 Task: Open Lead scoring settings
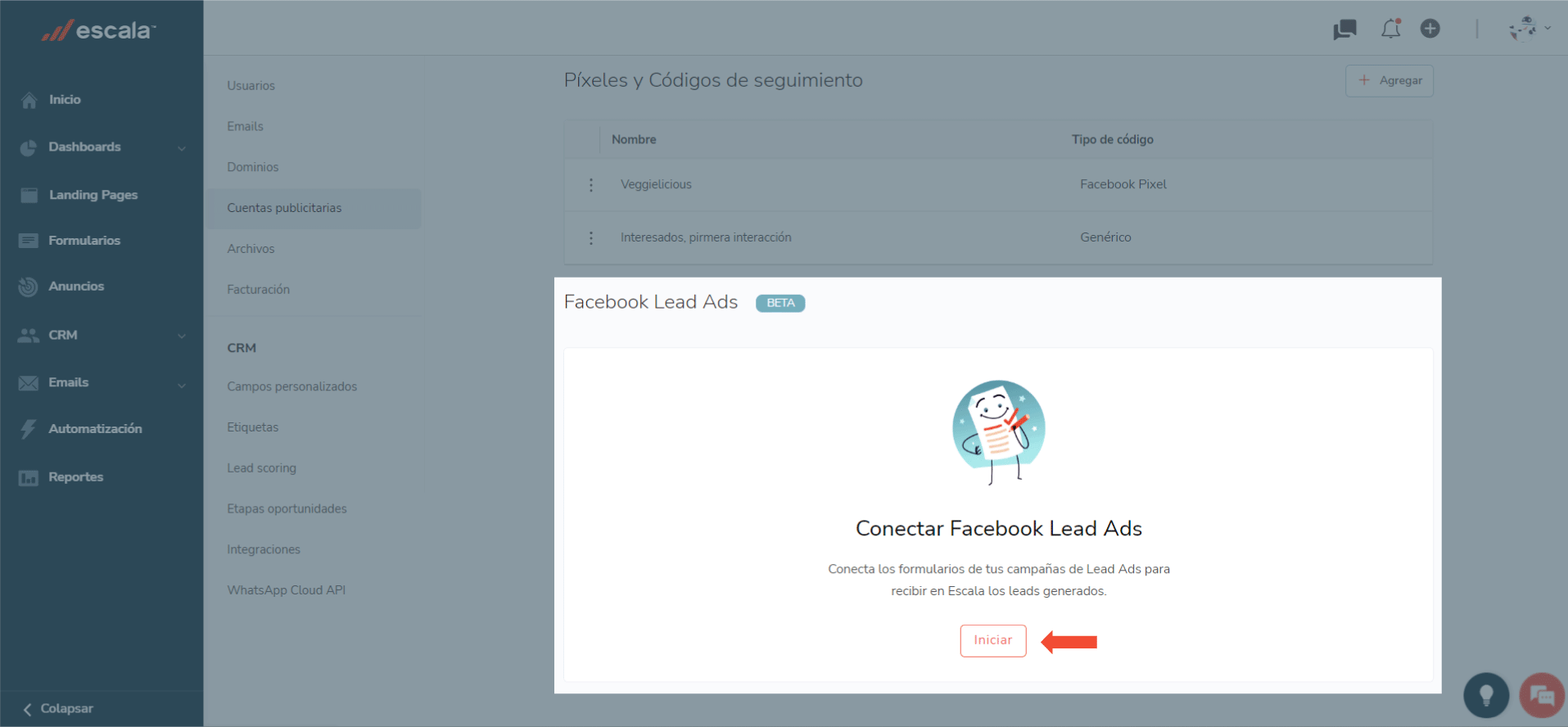(x=261, y=468)
